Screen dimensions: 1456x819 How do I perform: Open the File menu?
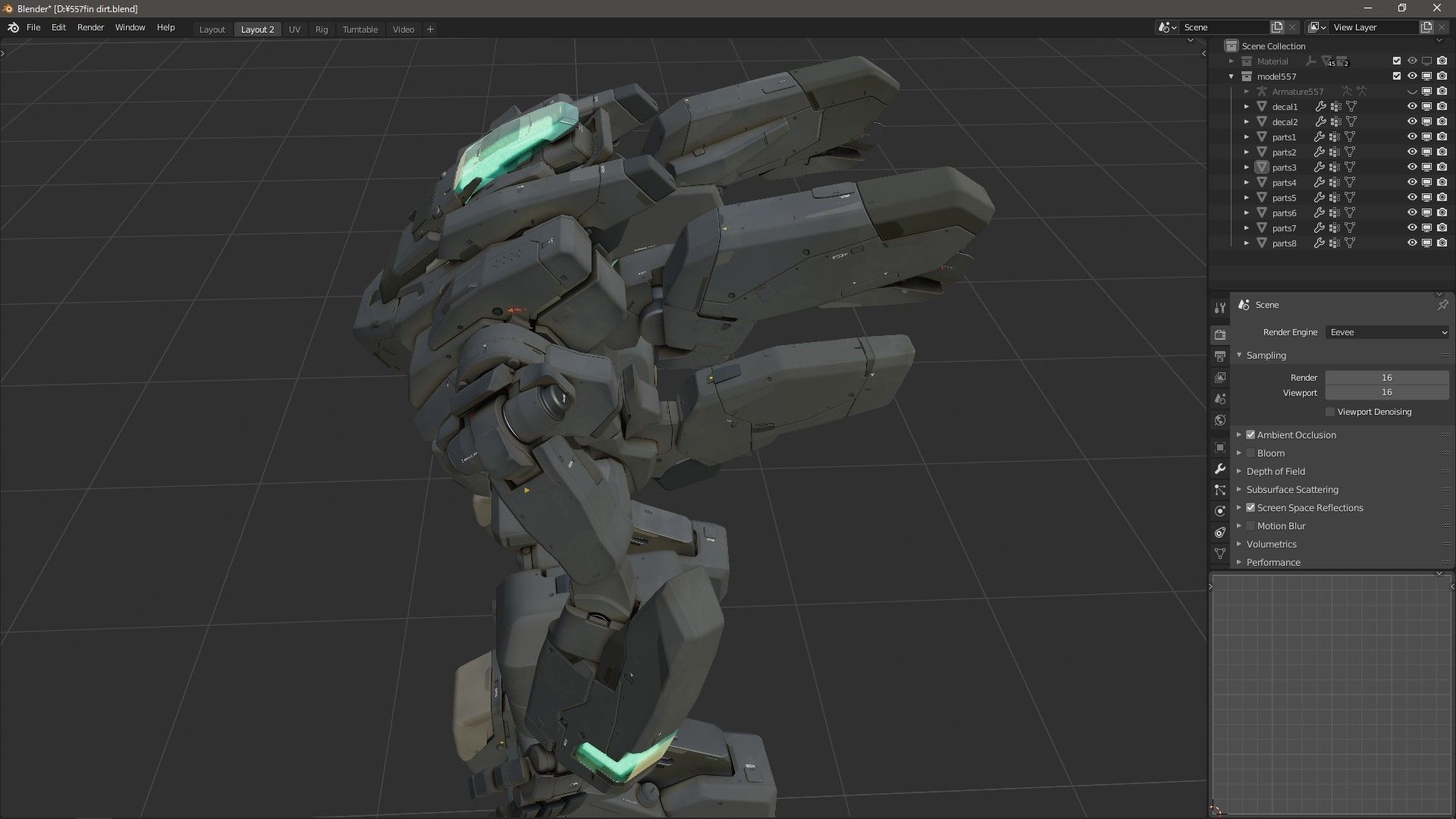[x=33, y=27]
